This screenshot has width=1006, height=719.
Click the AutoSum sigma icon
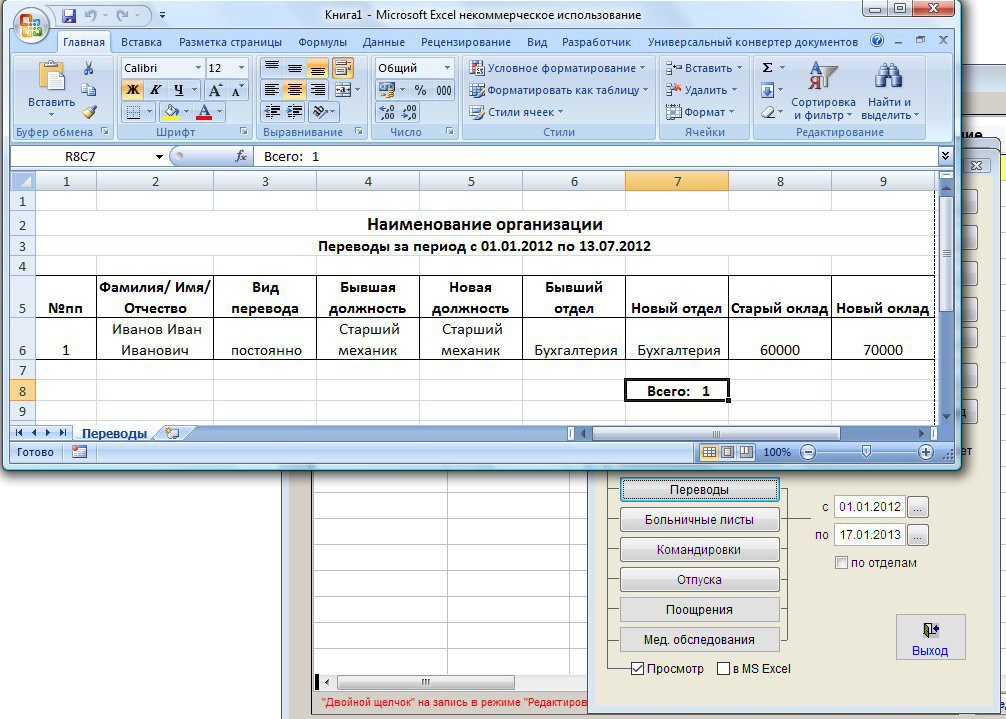[767, 68]
